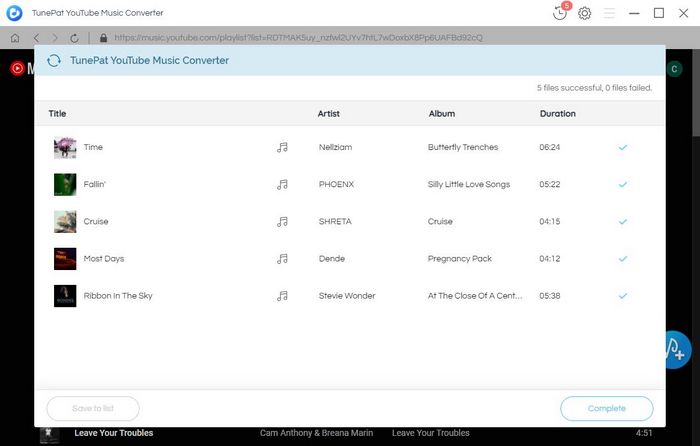Select Ribbon In The Sky album thumbnail
This screenshot has width=700, height=446.
click(x=65, y=296)
